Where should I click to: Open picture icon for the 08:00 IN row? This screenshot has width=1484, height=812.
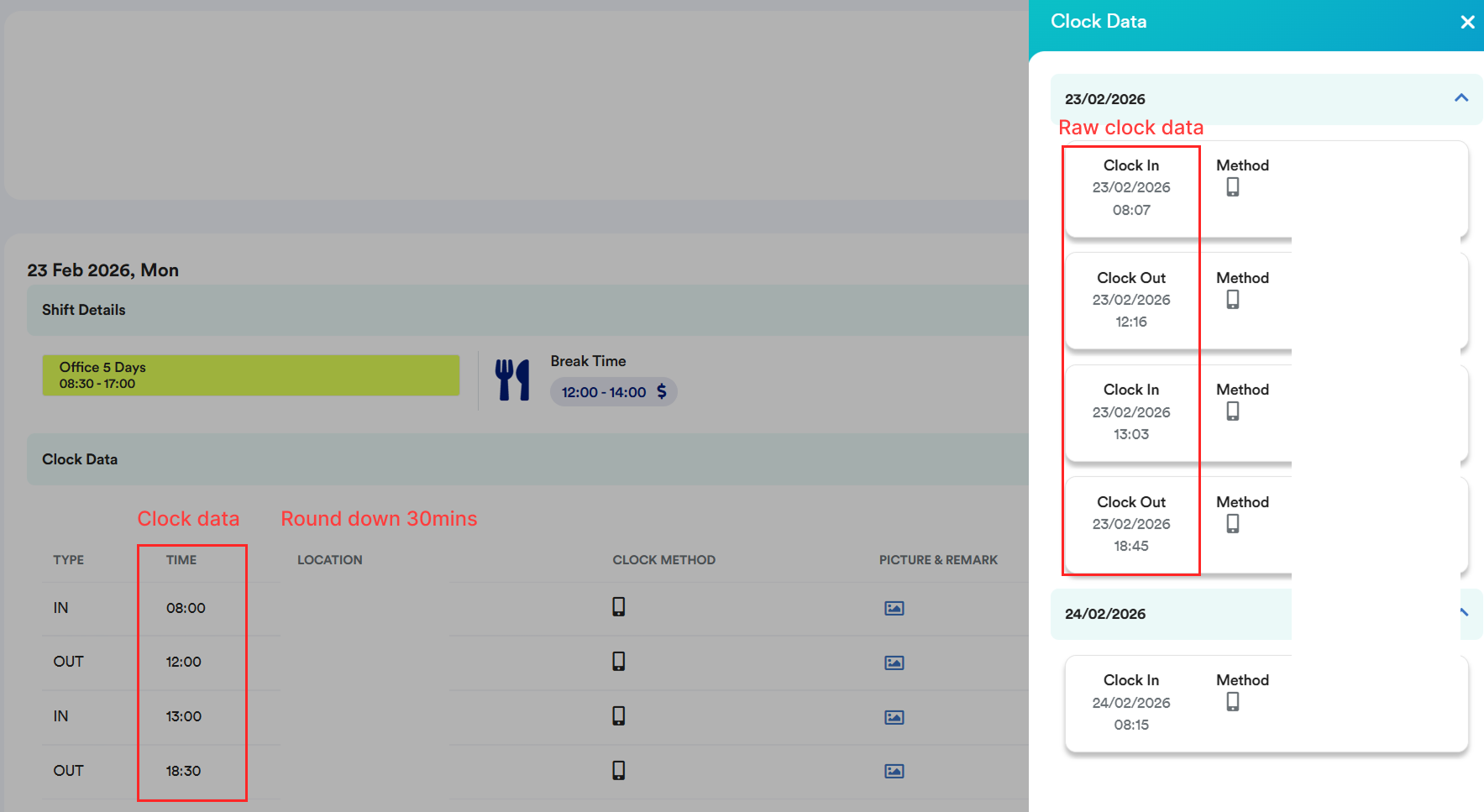(894, 608)
